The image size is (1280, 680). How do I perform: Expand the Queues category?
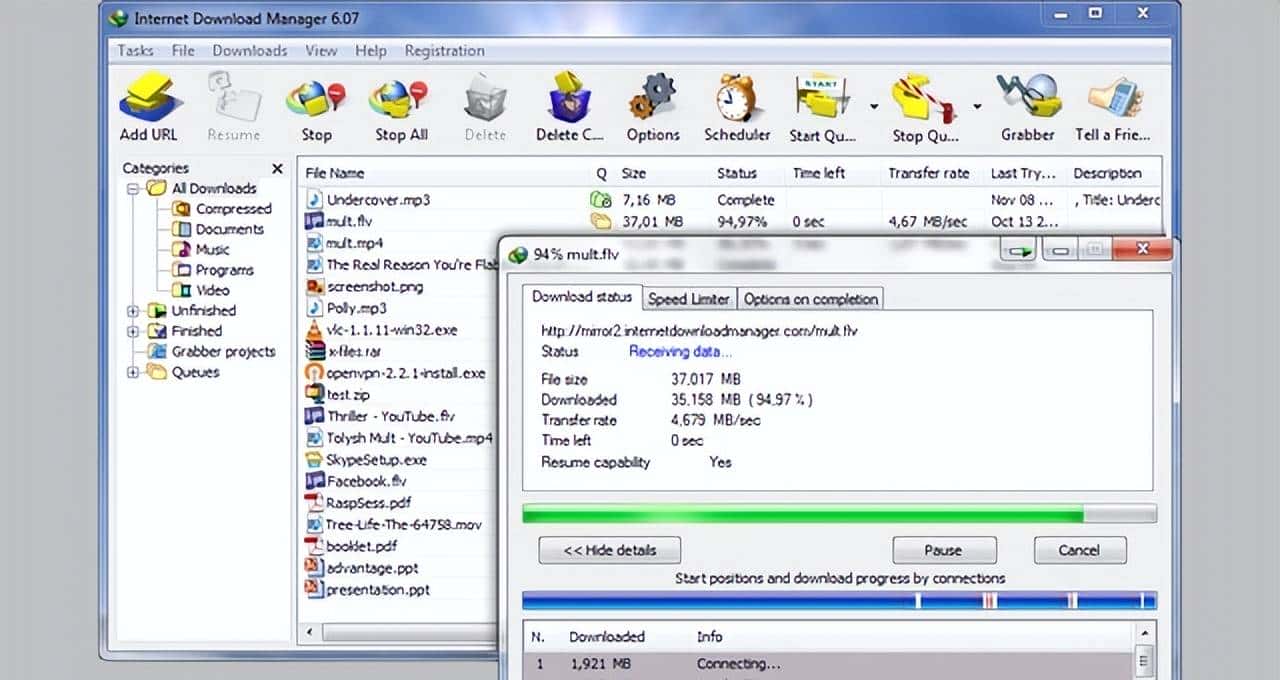133,371
